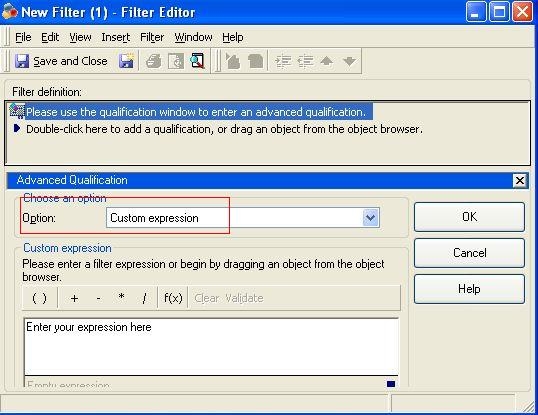Click the indent right toolbar icon
The image size is (538, 415).
point(283,61)
